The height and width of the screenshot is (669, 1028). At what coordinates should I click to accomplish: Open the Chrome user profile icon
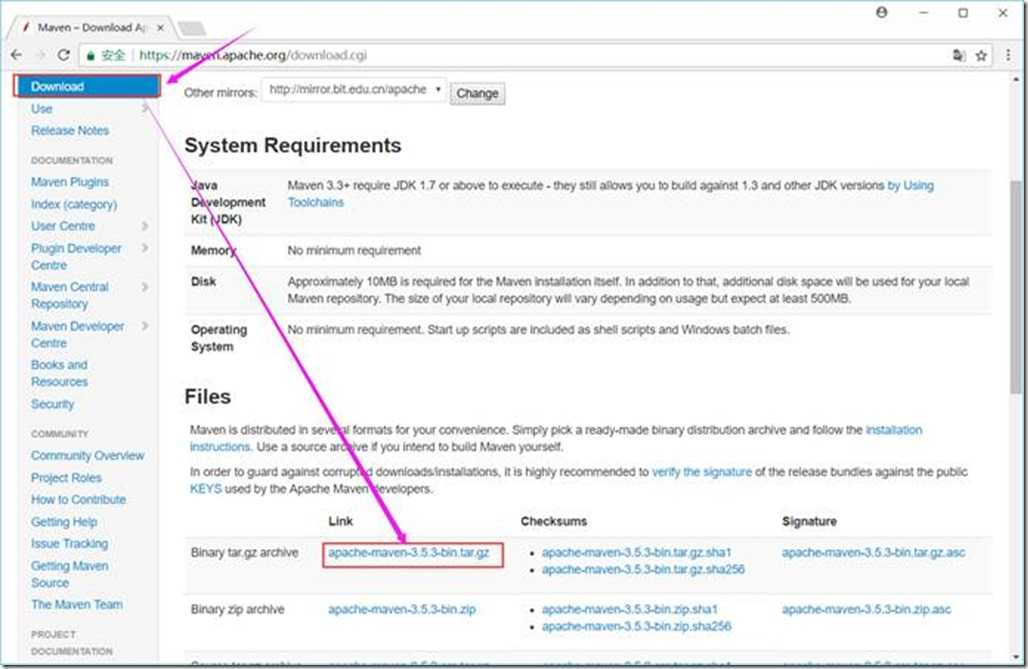pos(882,12)
